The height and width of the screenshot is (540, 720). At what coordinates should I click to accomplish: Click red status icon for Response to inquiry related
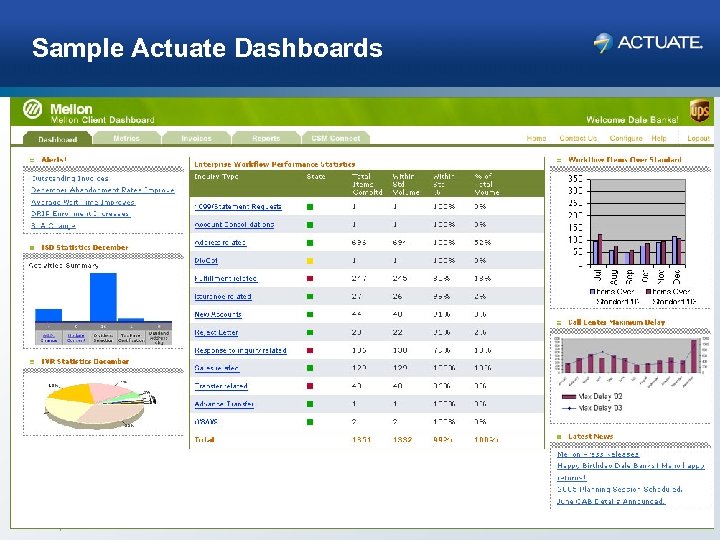click(310, 350)
